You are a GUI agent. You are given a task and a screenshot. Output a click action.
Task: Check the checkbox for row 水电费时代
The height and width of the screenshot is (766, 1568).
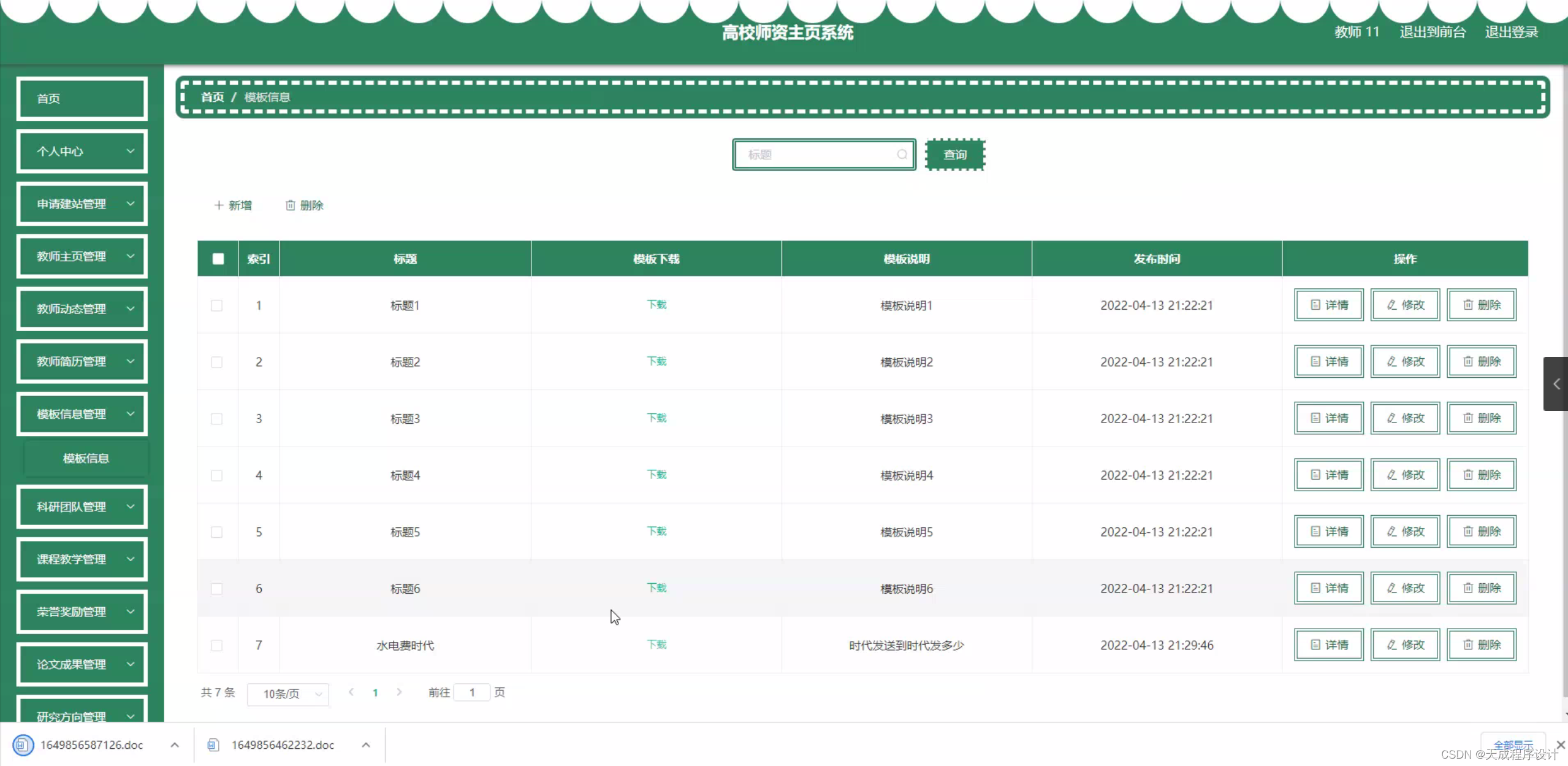[x=216, y=645]
